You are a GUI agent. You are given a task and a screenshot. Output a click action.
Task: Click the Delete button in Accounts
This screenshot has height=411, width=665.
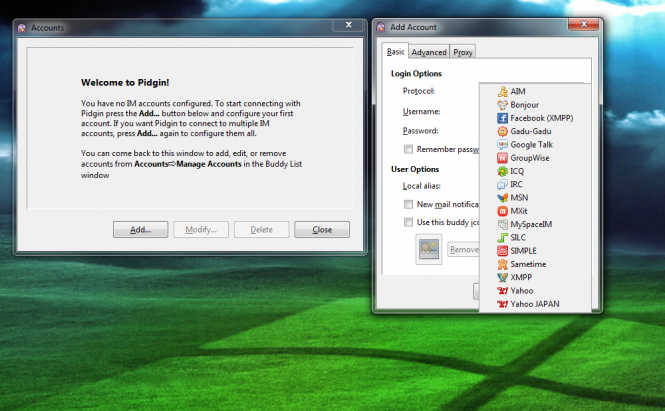pos(261,229)
